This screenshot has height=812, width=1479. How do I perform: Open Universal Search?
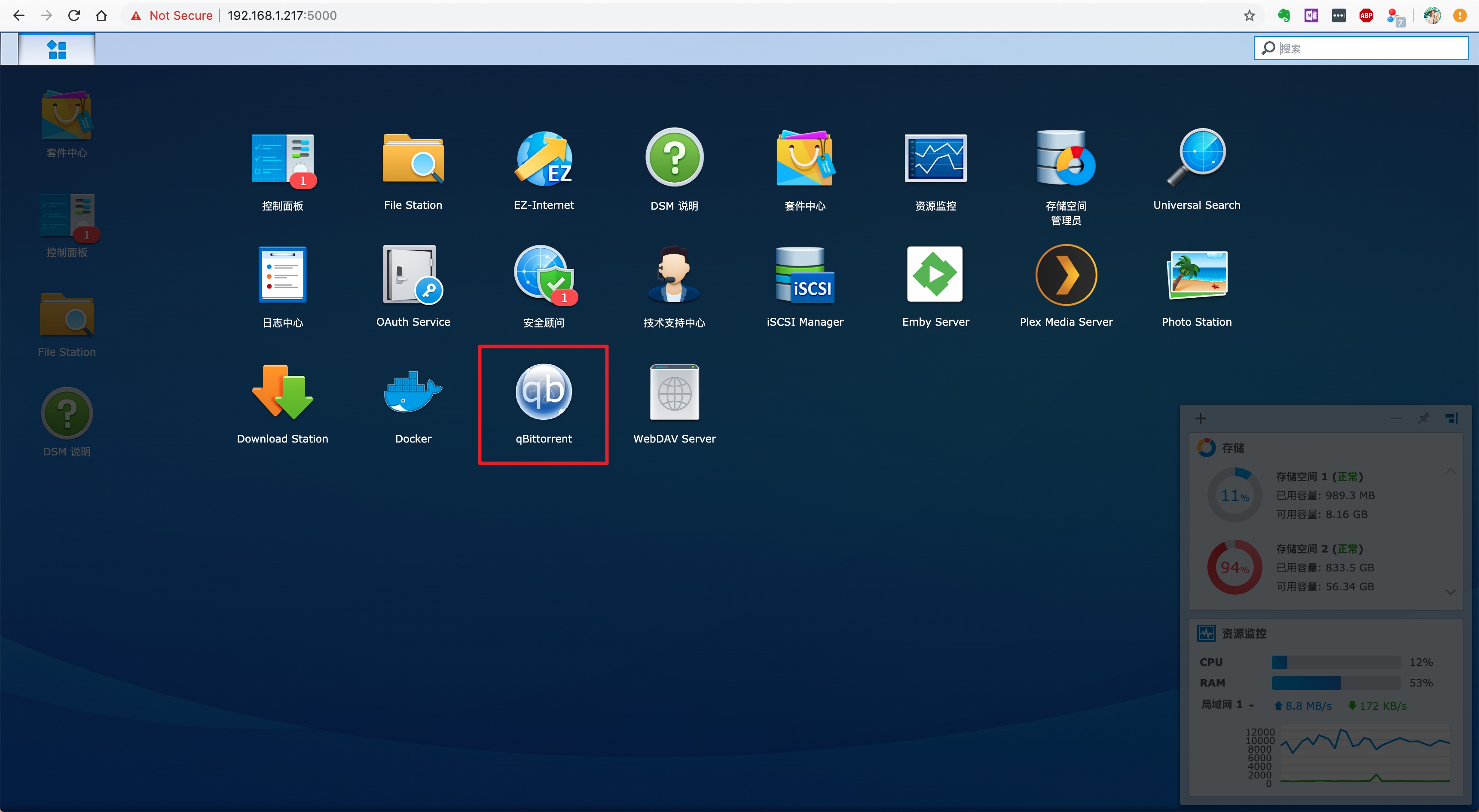1197,159
